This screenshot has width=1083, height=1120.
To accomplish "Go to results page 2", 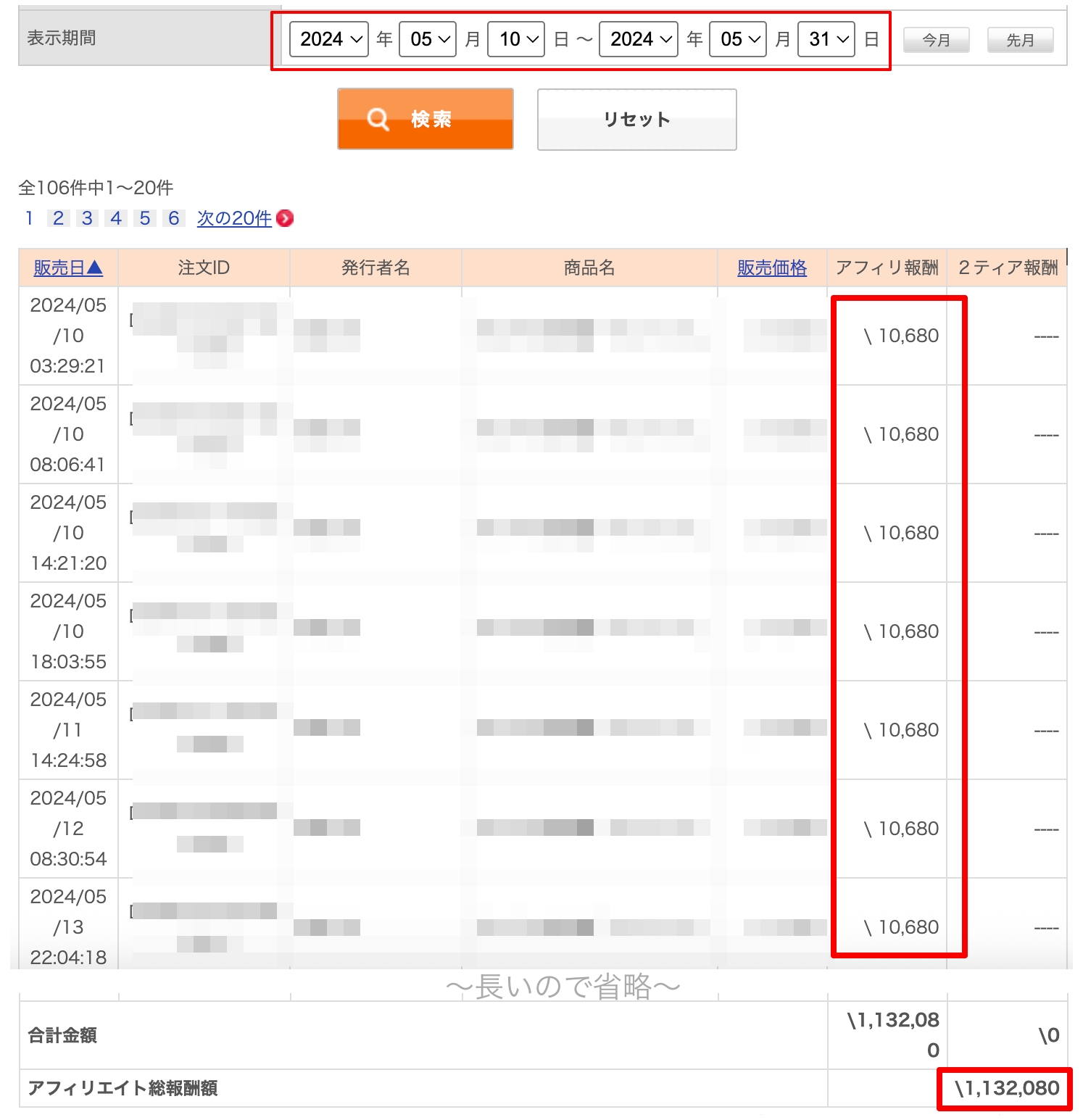I will (58, 218).
